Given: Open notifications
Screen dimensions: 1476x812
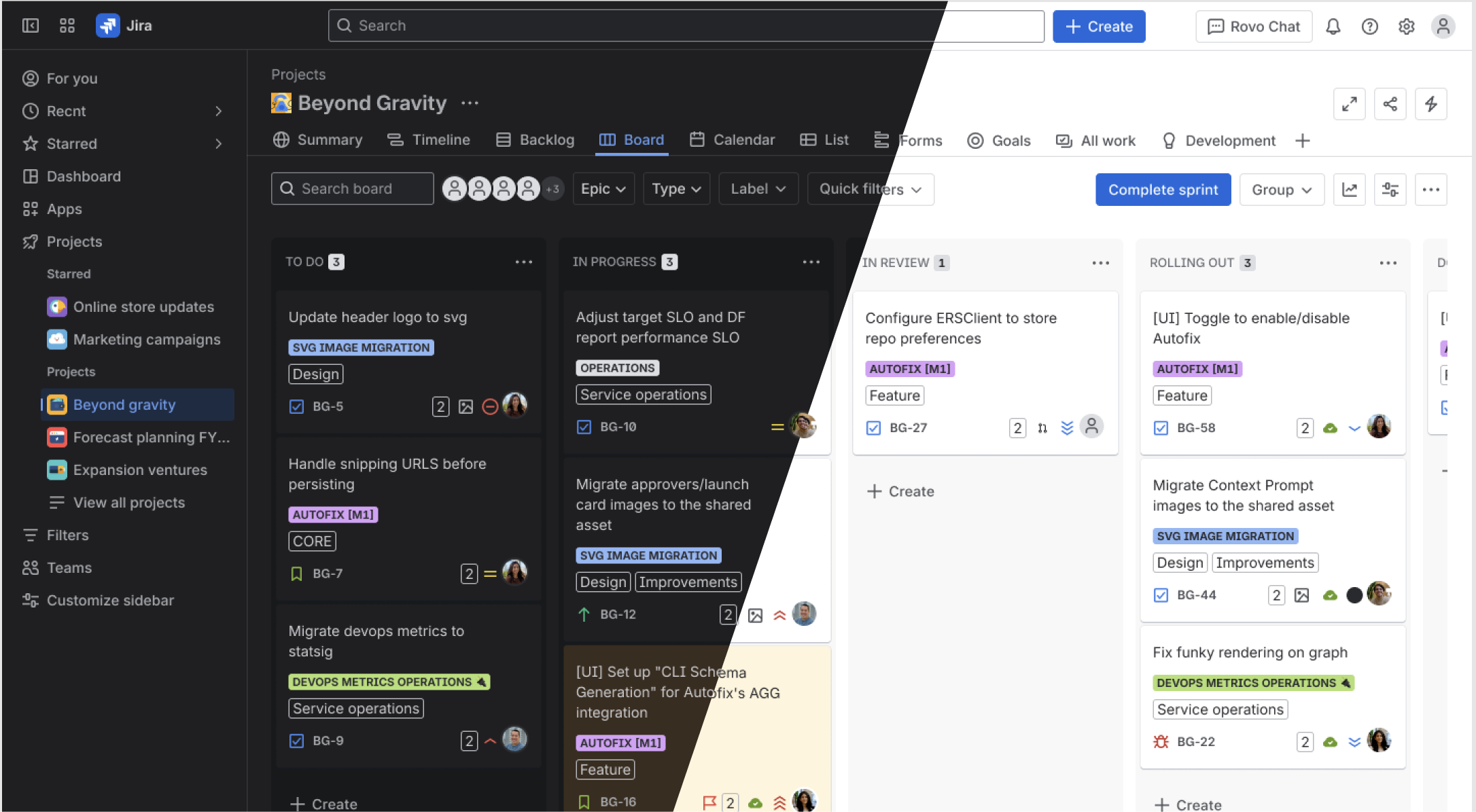Looking at the screenshot, I should pyautogui.click(x=1333, y=26).
